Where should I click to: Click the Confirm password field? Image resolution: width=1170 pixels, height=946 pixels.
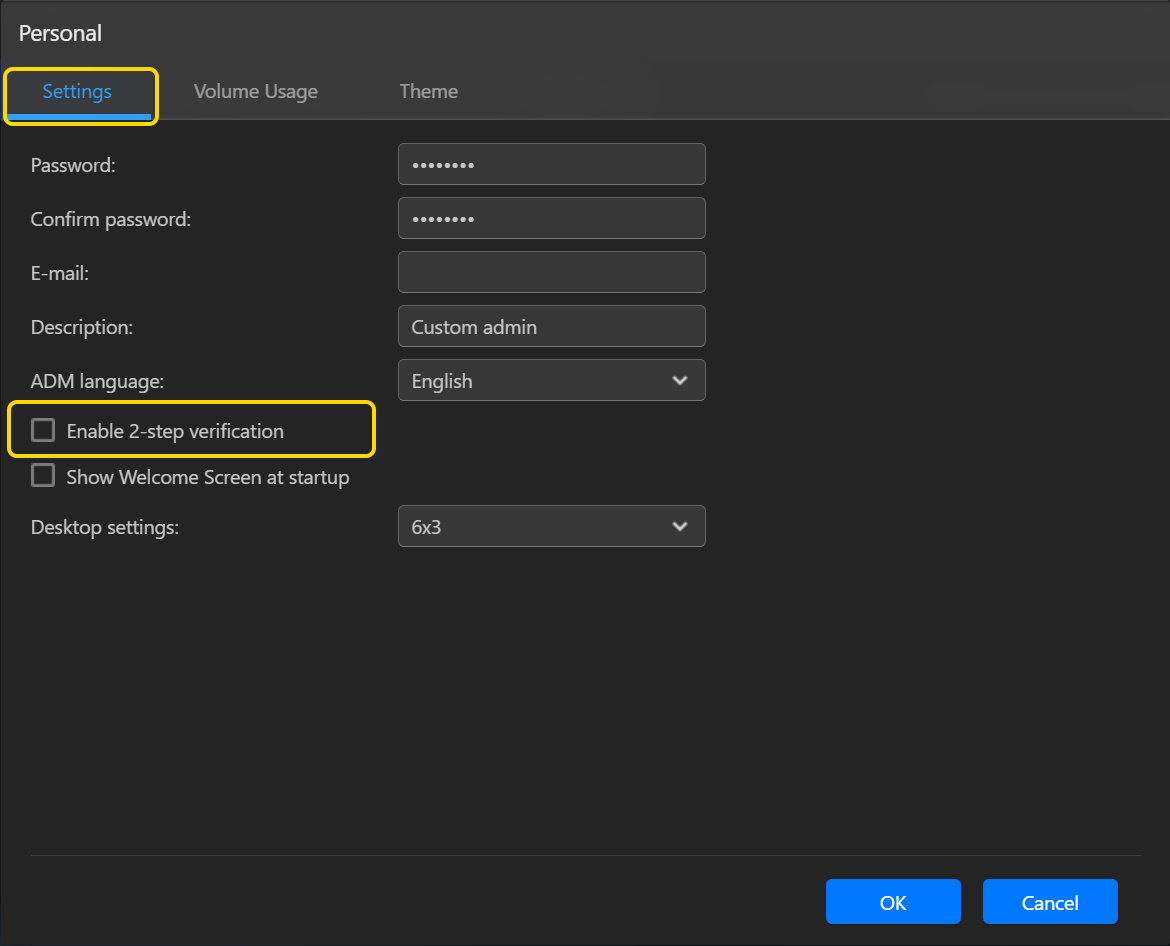click(x=551, y=218)
